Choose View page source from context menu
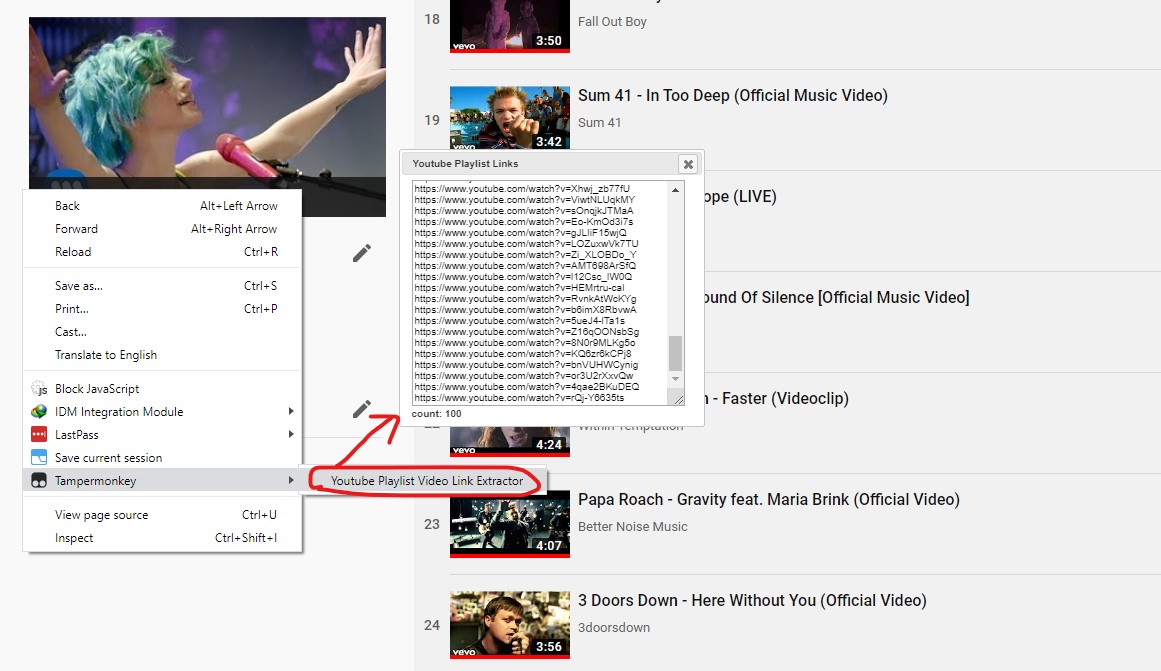The width and height of the screenshot is (1161, 671). pos(101,515)
